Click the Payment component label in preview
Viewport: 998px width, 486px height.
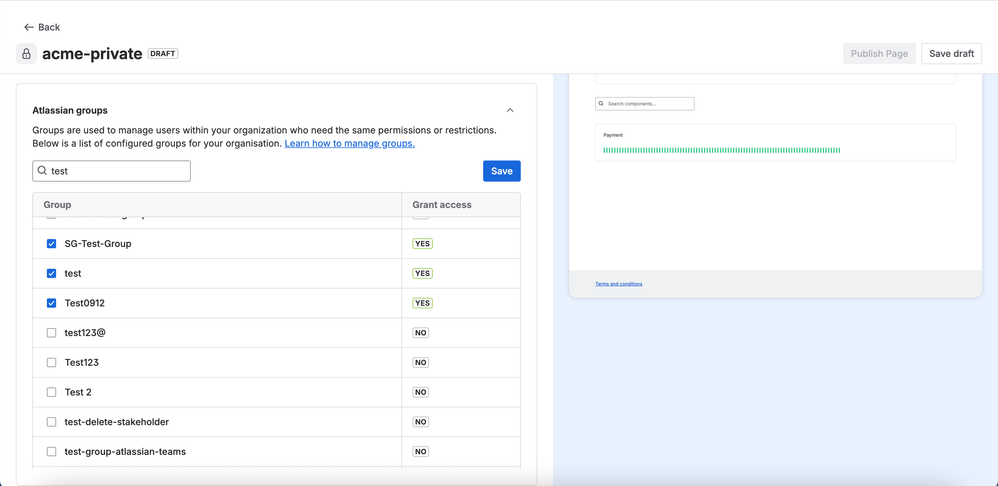(613, 135)
